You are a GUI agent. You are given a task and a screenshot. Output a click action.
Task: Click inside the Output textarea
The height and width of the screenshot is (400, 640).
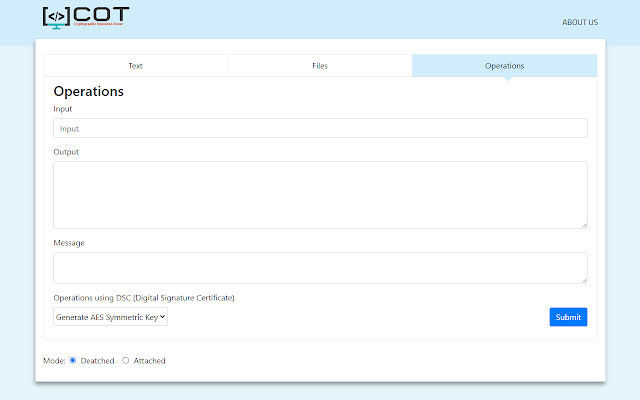click(320, 195)
